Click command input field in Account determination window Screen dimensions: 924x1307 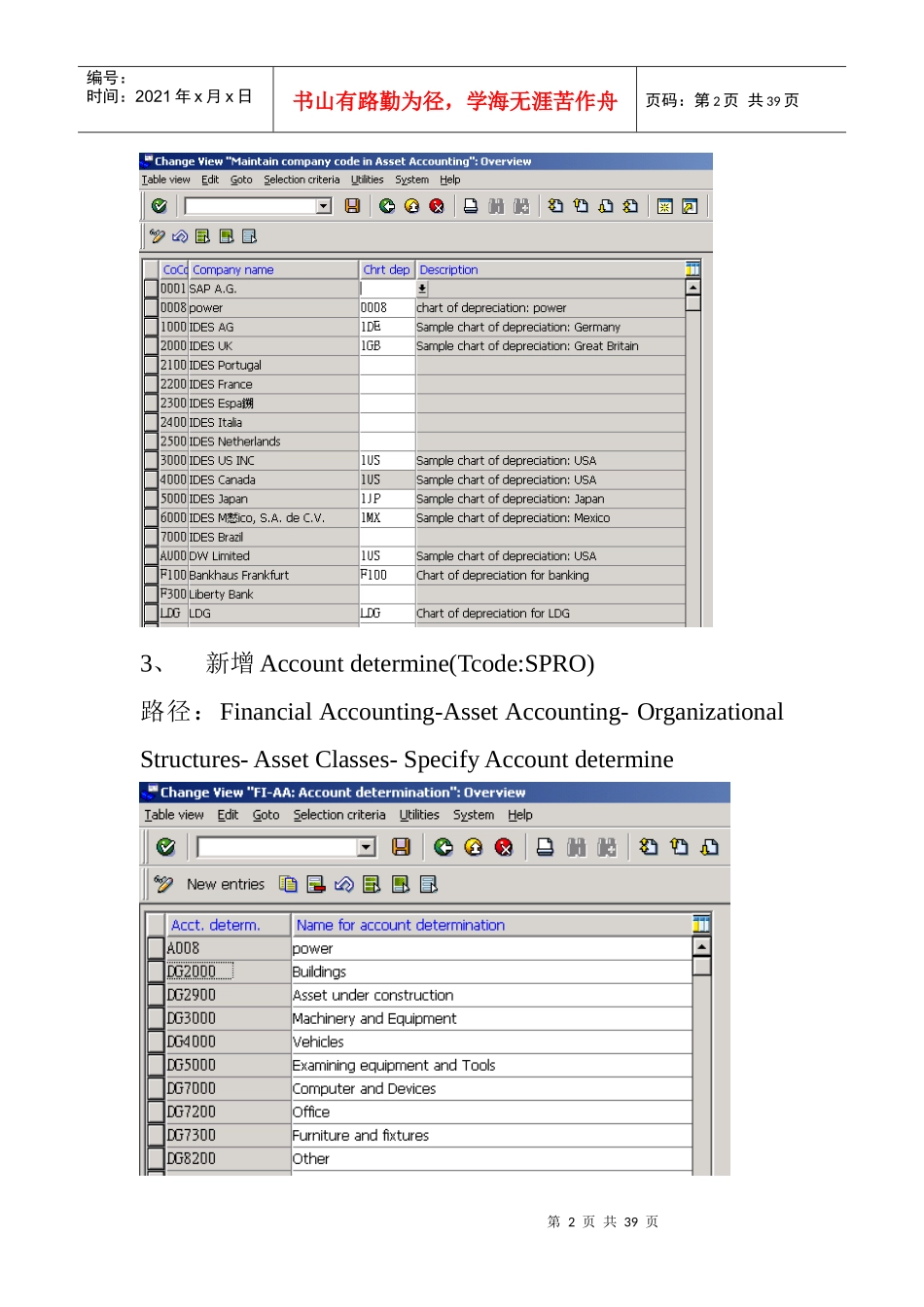point(277,847)
